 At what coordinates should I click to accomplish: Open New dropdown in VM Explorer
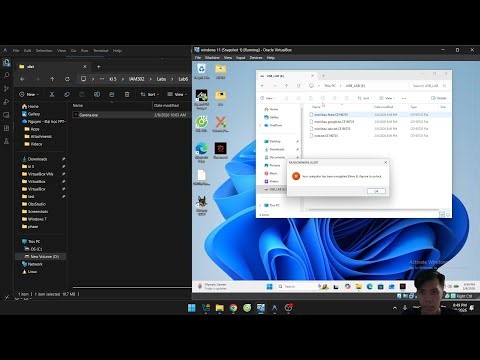[x=267, y=98]
